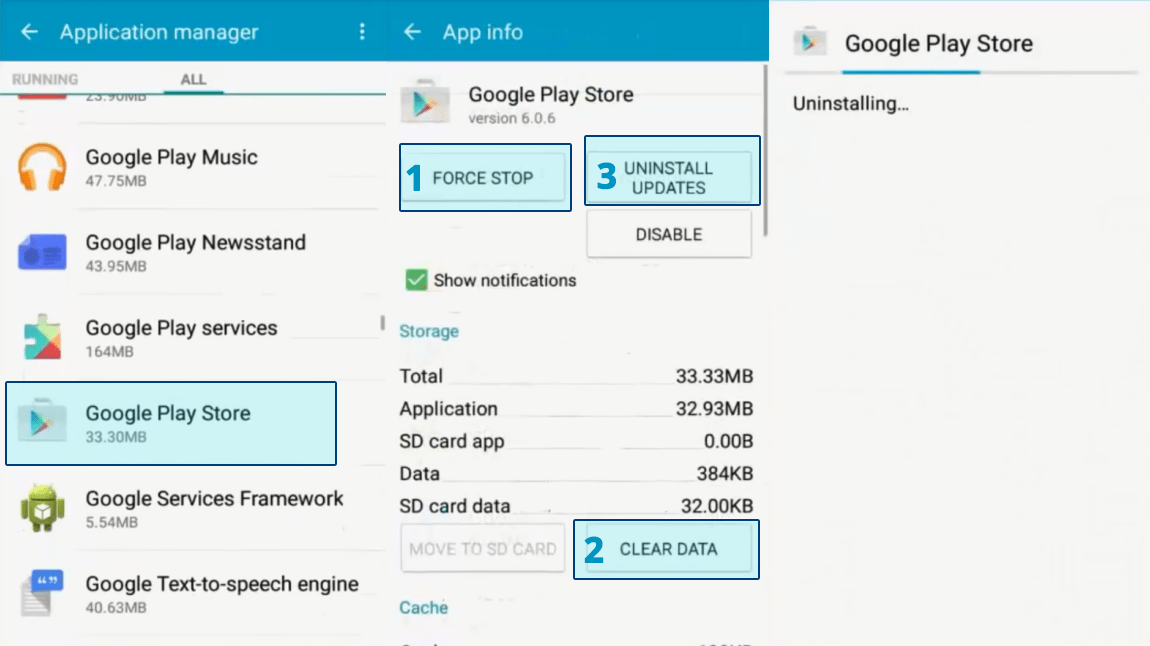This screenshot has height=646, width=1150.
Task: Tap Google Play Store icon in list
Action: tap(42, 420)
